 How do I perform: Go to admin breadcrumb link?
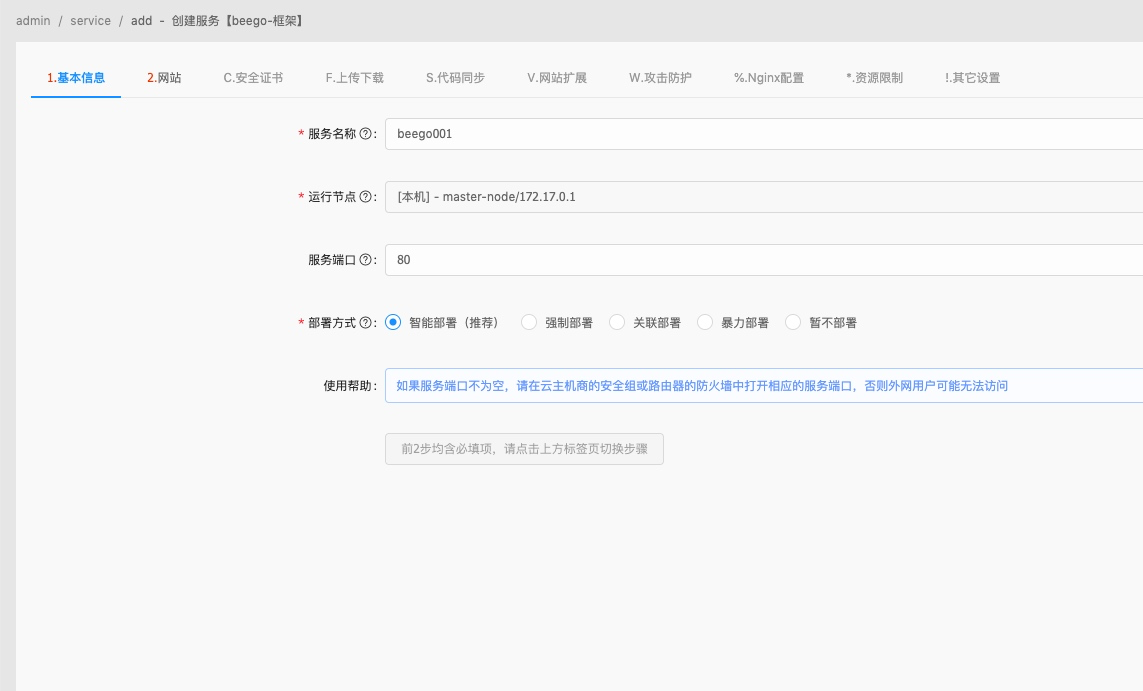(34, 20)
